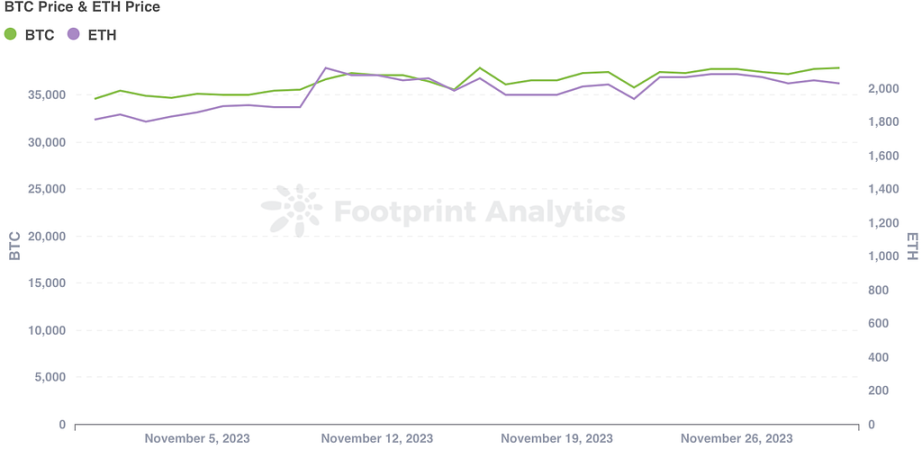922x449 pixels.
Task: Click the rotated BTC left axis title
Action: click(14, 246)
